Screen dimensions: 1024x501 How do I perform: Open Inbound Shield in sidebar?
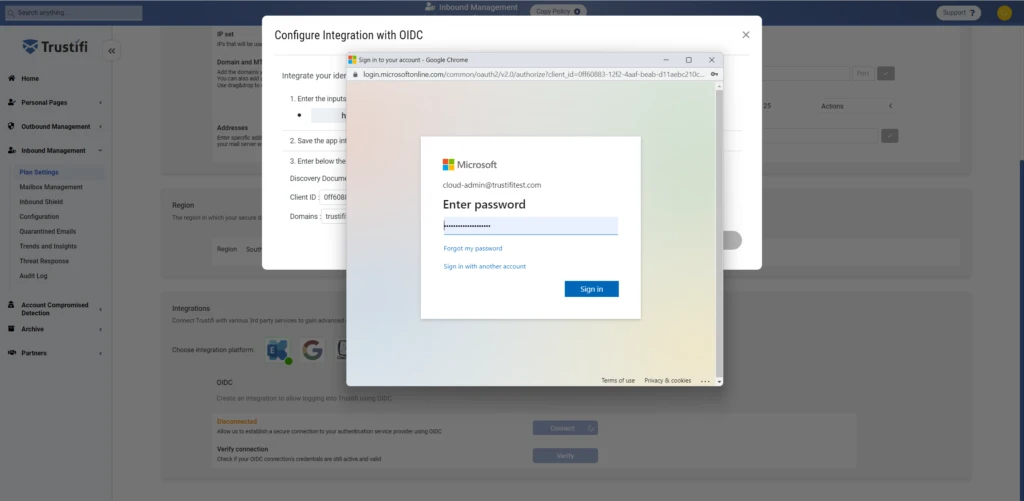pyautogui.click(x=41, y=202)
